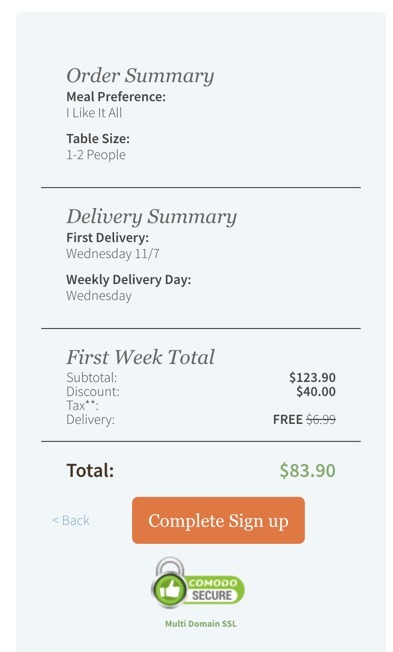393x652 pixels.
Task: Click the green thumbs-up icon in the badge
Action: (x=170, y=590)
